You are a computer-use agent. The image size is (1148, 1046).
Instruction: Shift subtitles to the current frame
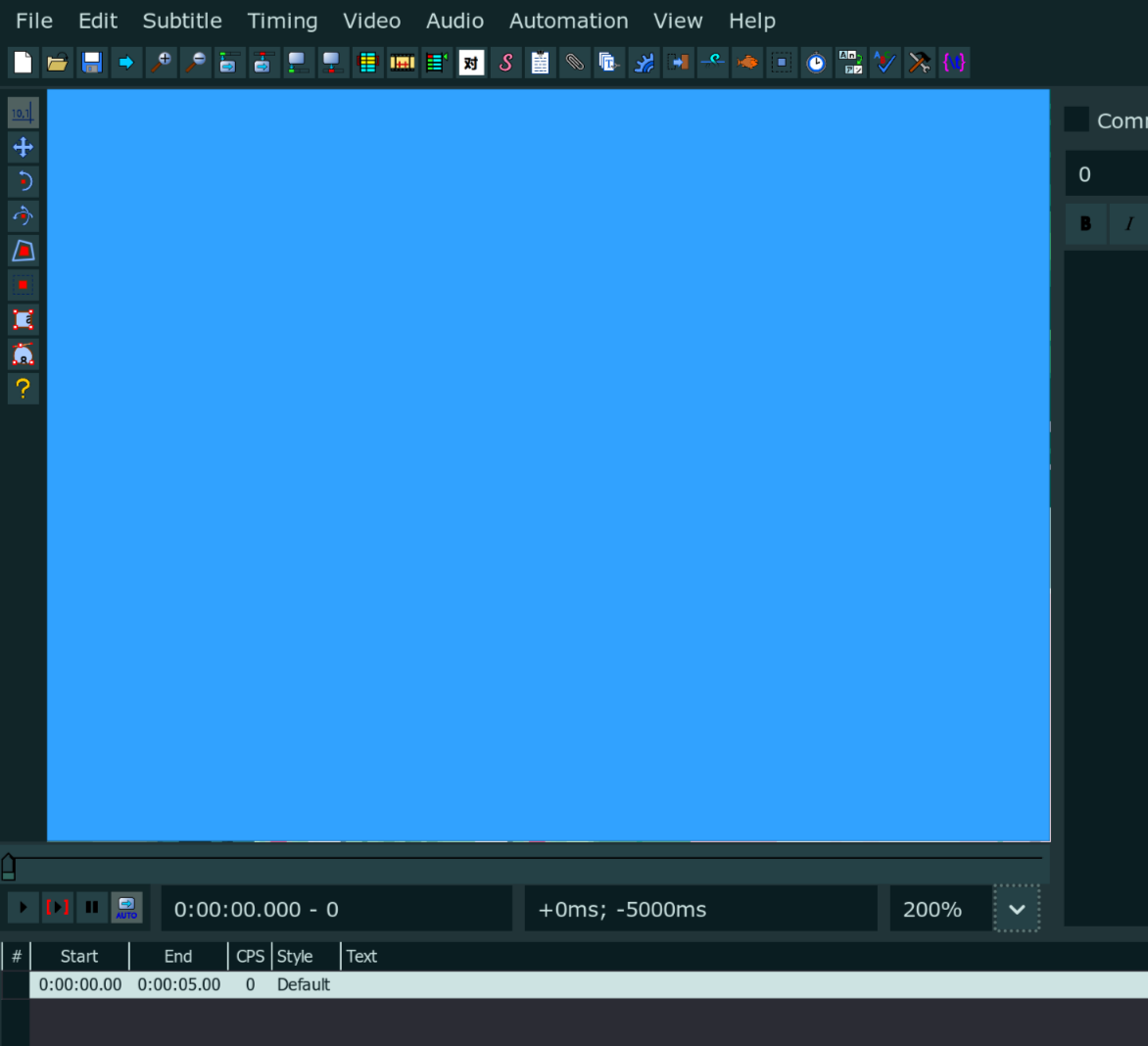coord(436,63)
